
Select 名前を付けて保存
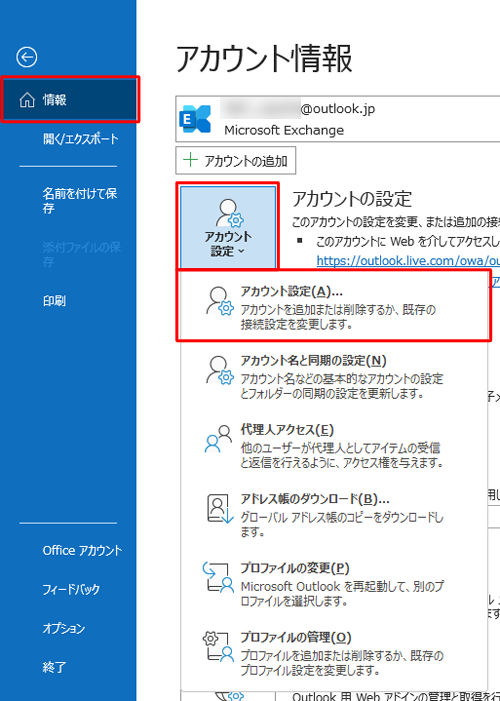(81, 201)
